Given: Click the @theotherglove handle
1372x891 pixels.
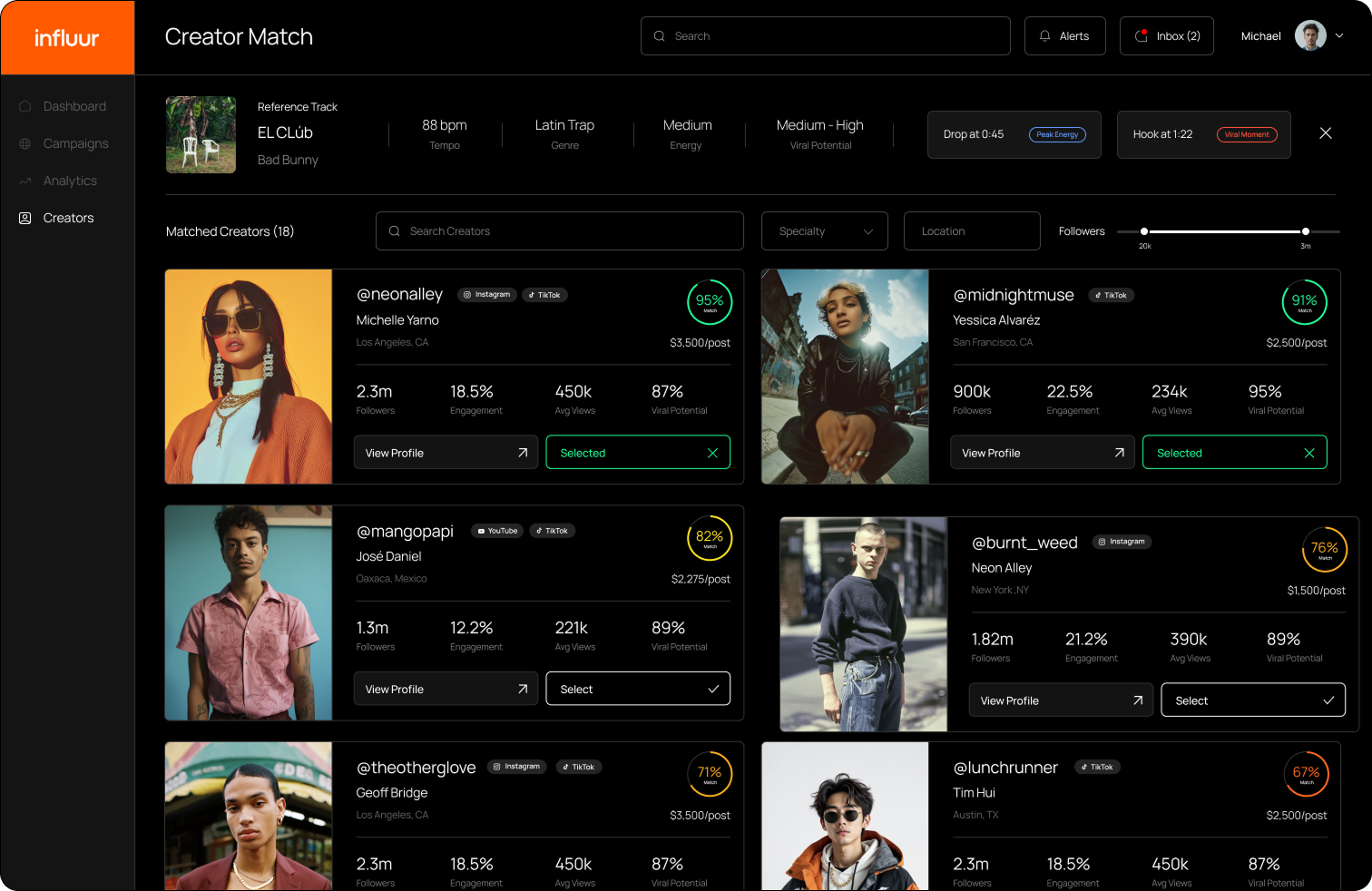Looking at the screenshot, I should 416,768.
